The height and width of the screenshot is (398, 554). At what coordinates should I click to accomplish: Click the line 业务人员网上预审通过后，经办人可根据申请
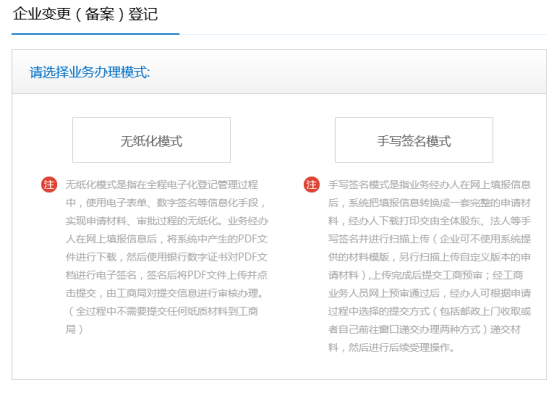tap(429, 293)
